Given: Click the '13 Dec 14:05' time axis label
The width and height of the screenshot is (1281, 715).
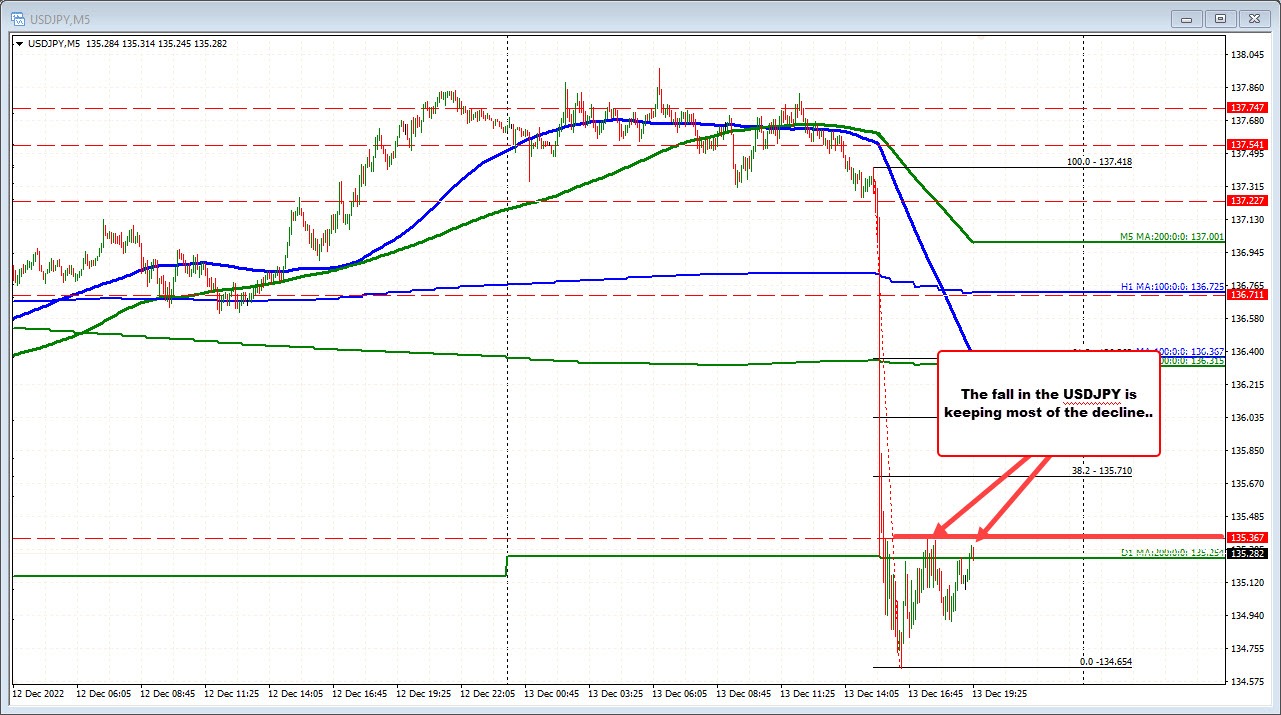Looking at the screenshot, I should pyautogui.click(x=872, y=692).
